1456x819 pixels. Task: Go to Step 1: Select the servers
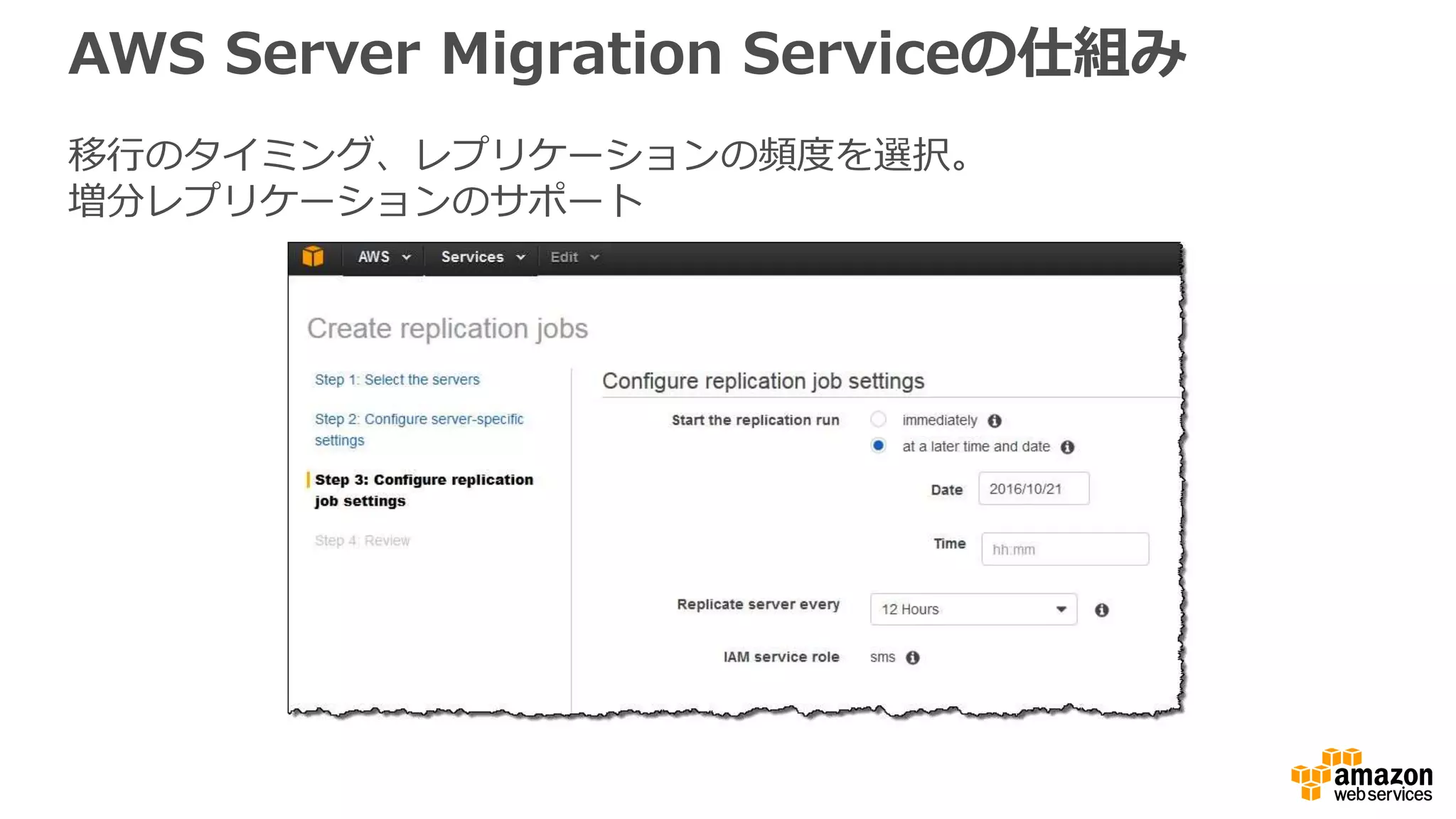pos(397,380)
